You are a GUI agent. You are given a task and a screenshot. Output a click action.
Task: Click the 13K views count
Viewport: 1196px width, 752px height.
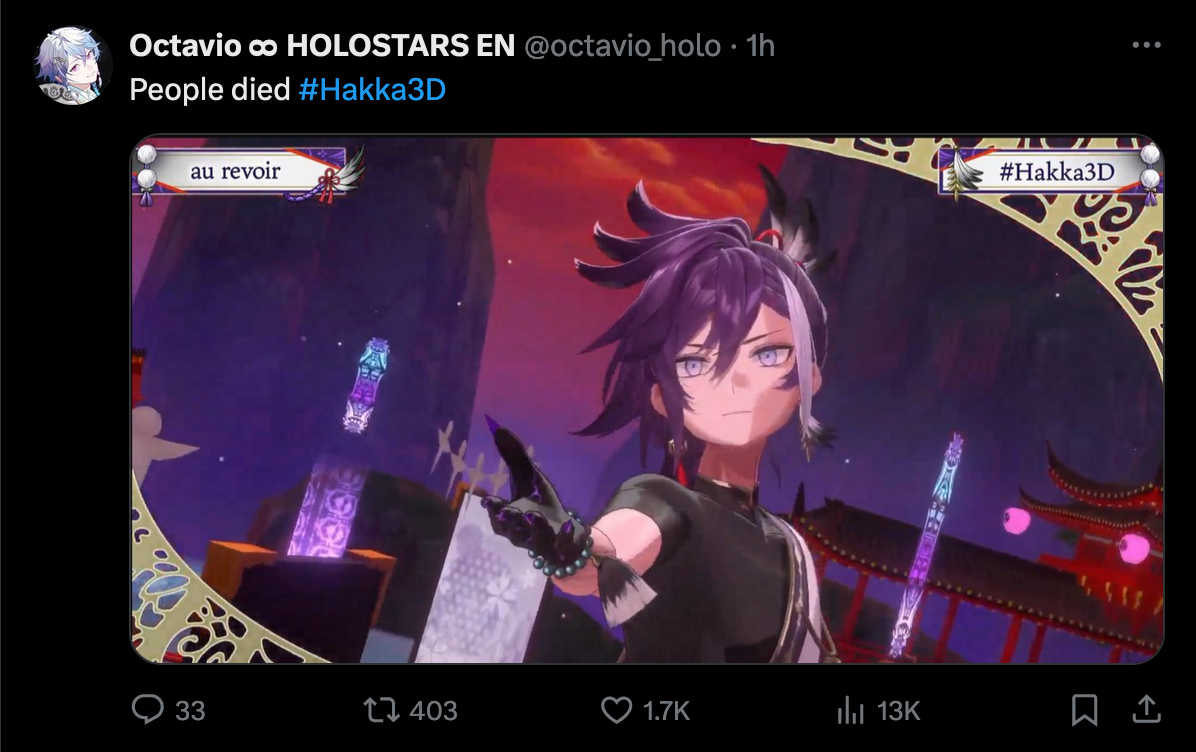coord(899,711)
